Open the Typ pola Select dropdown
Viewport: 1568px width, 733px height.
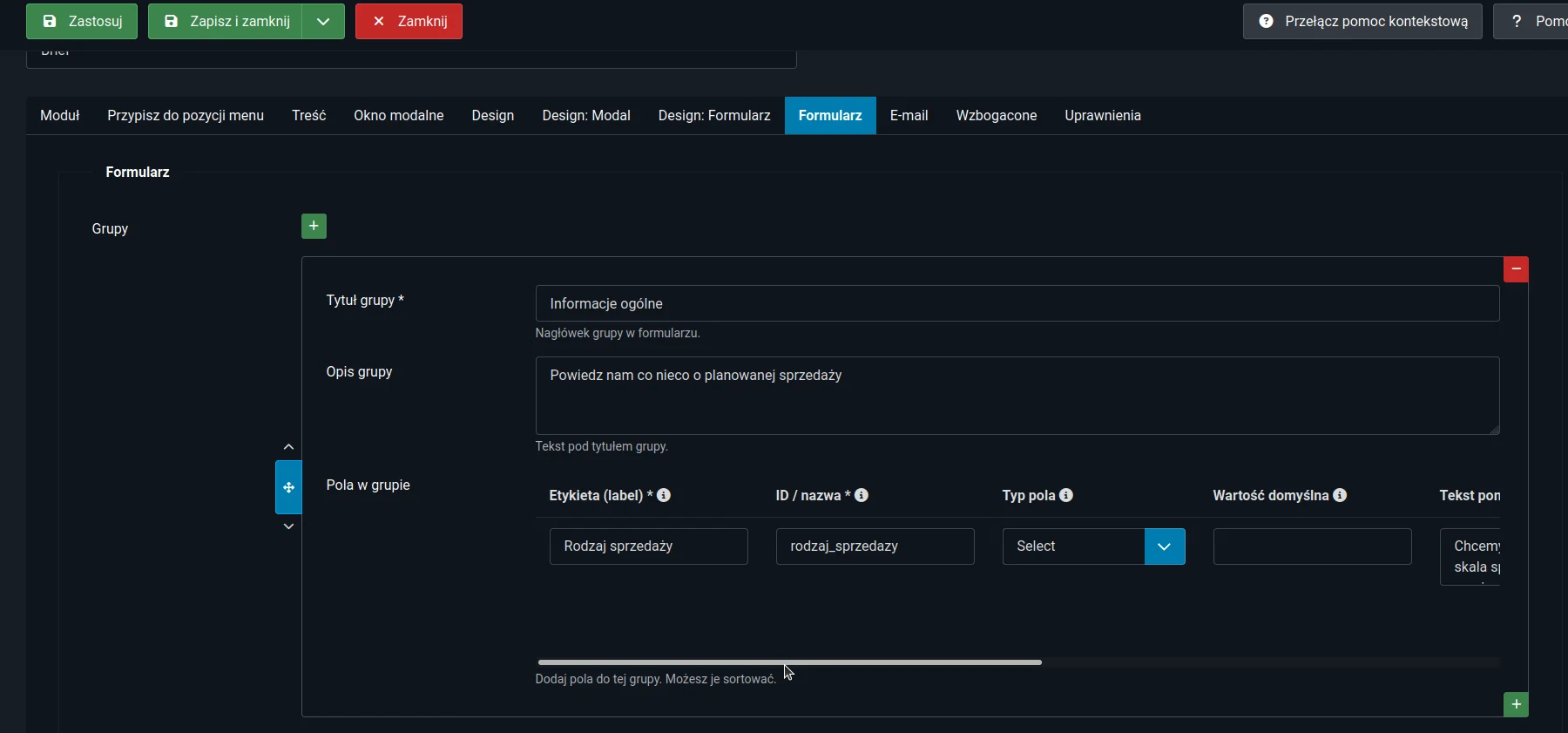[1093, 546]
